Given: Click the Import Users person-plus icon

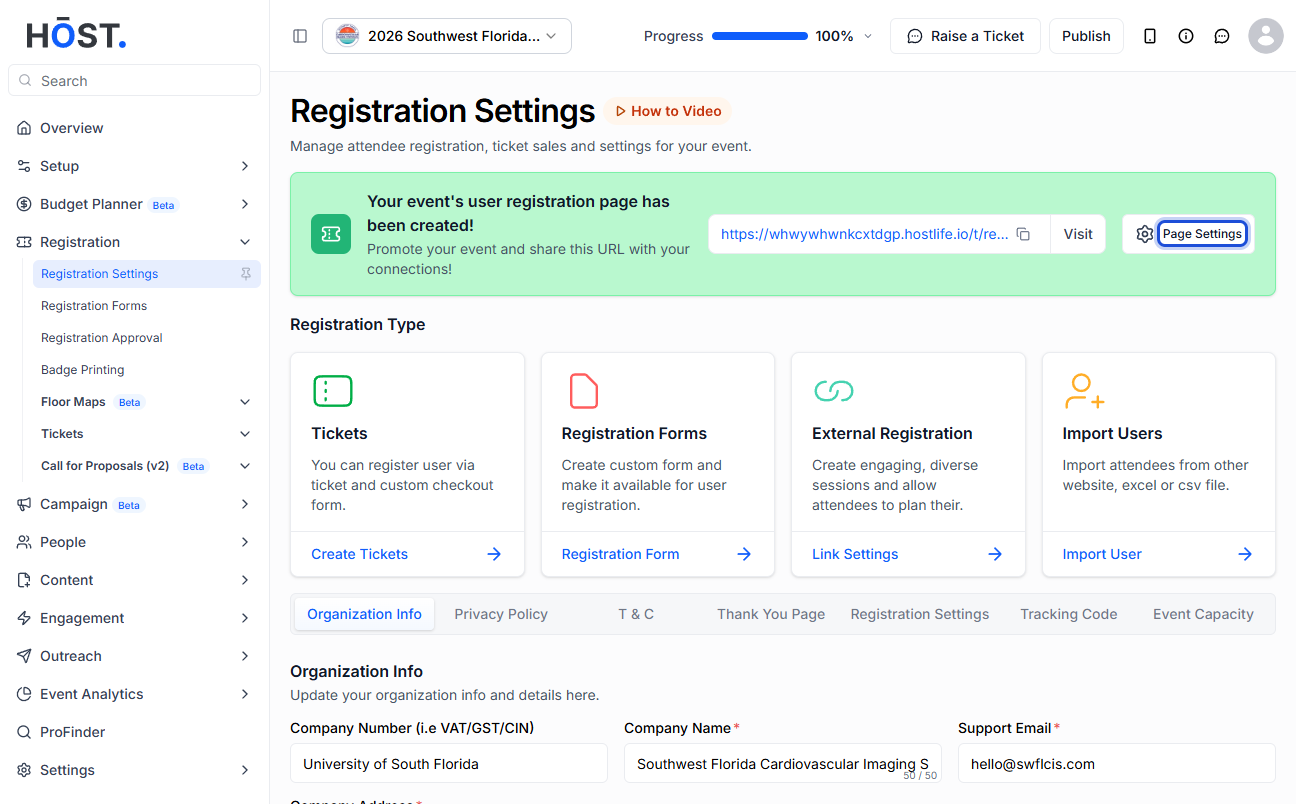Looking at the screenshot, I should click(x=1084, y=391).
